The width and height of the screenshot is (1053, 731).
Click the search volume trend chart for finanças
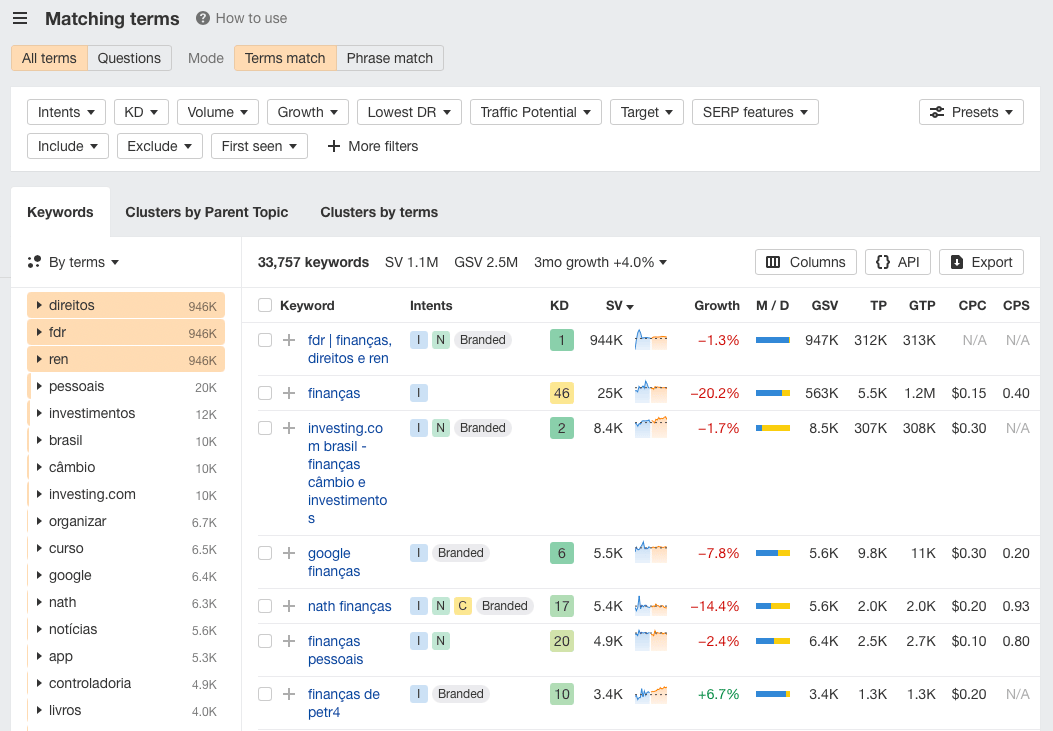pos(651,392)
